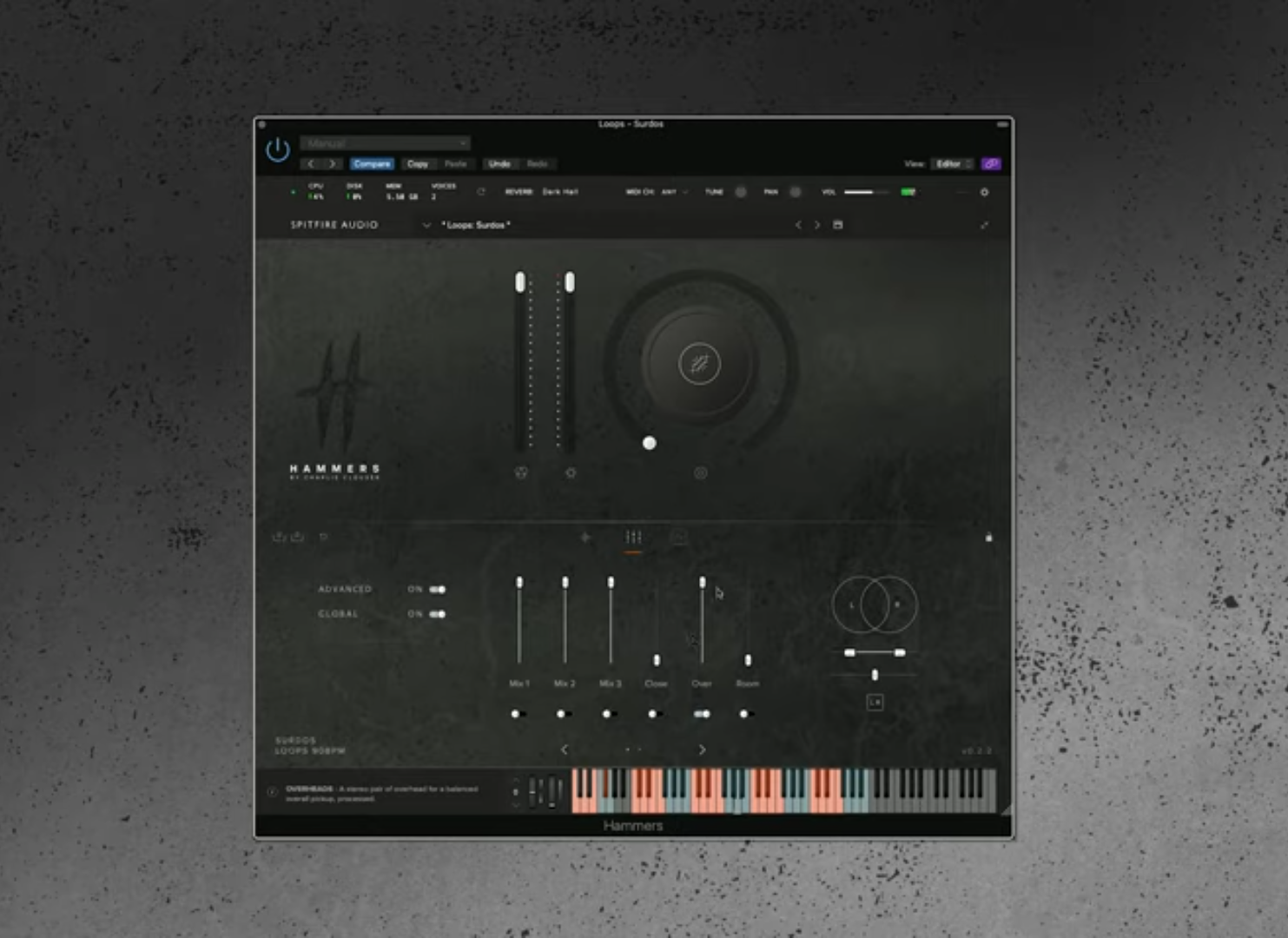Screen dimensions: 1288x938
Task: Toggle the Advanced ON switch
Action: tap(437, 590)
